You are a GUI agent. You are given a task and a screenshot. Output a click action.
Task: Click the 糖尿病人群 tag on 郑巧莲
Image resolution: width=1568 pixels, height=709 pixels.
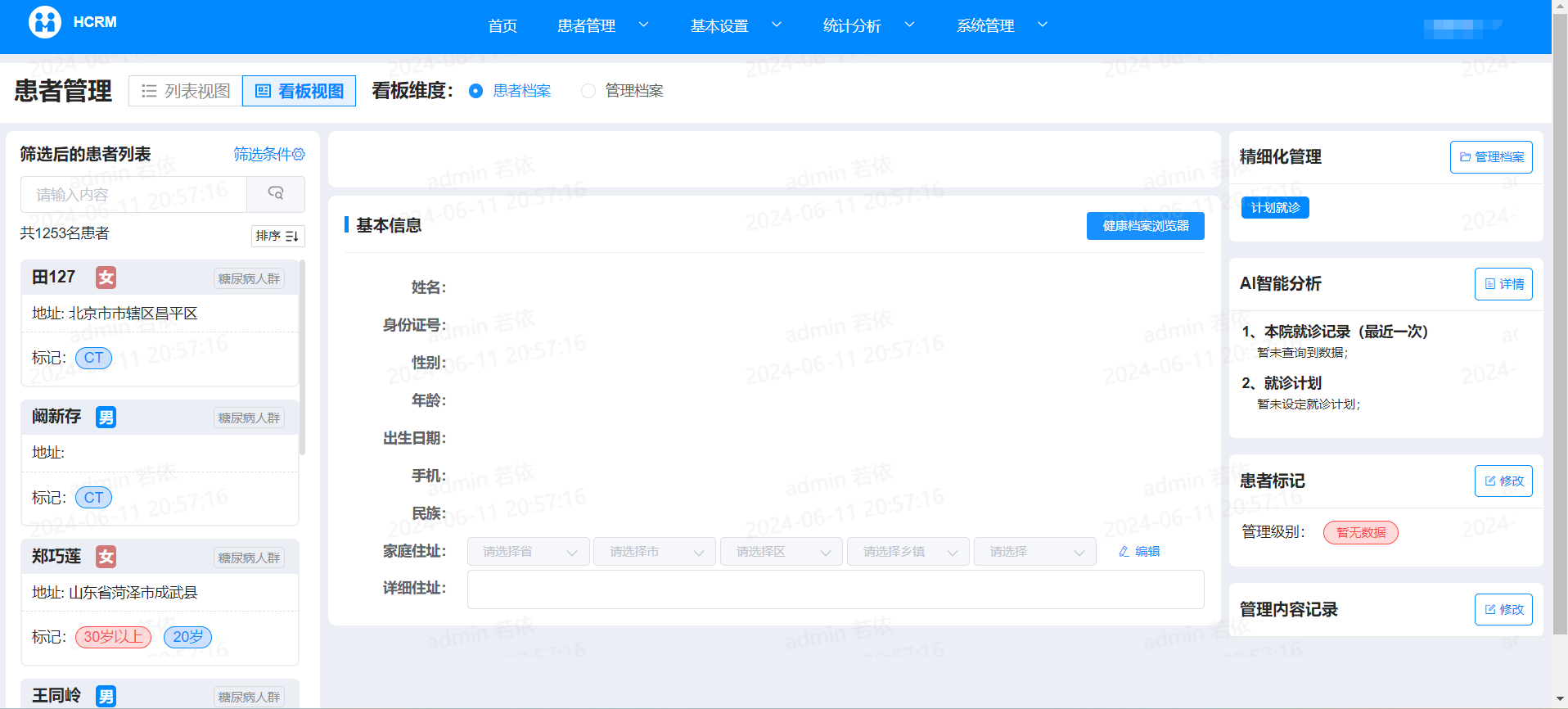click(x=249, y=558)
